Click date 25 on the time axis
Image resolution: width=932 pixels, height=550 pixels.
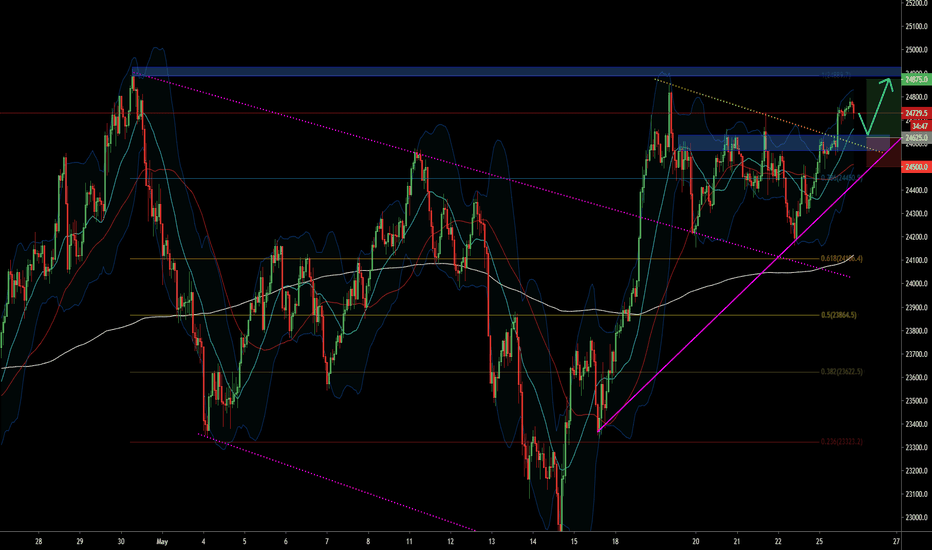(x=819, y=542)
